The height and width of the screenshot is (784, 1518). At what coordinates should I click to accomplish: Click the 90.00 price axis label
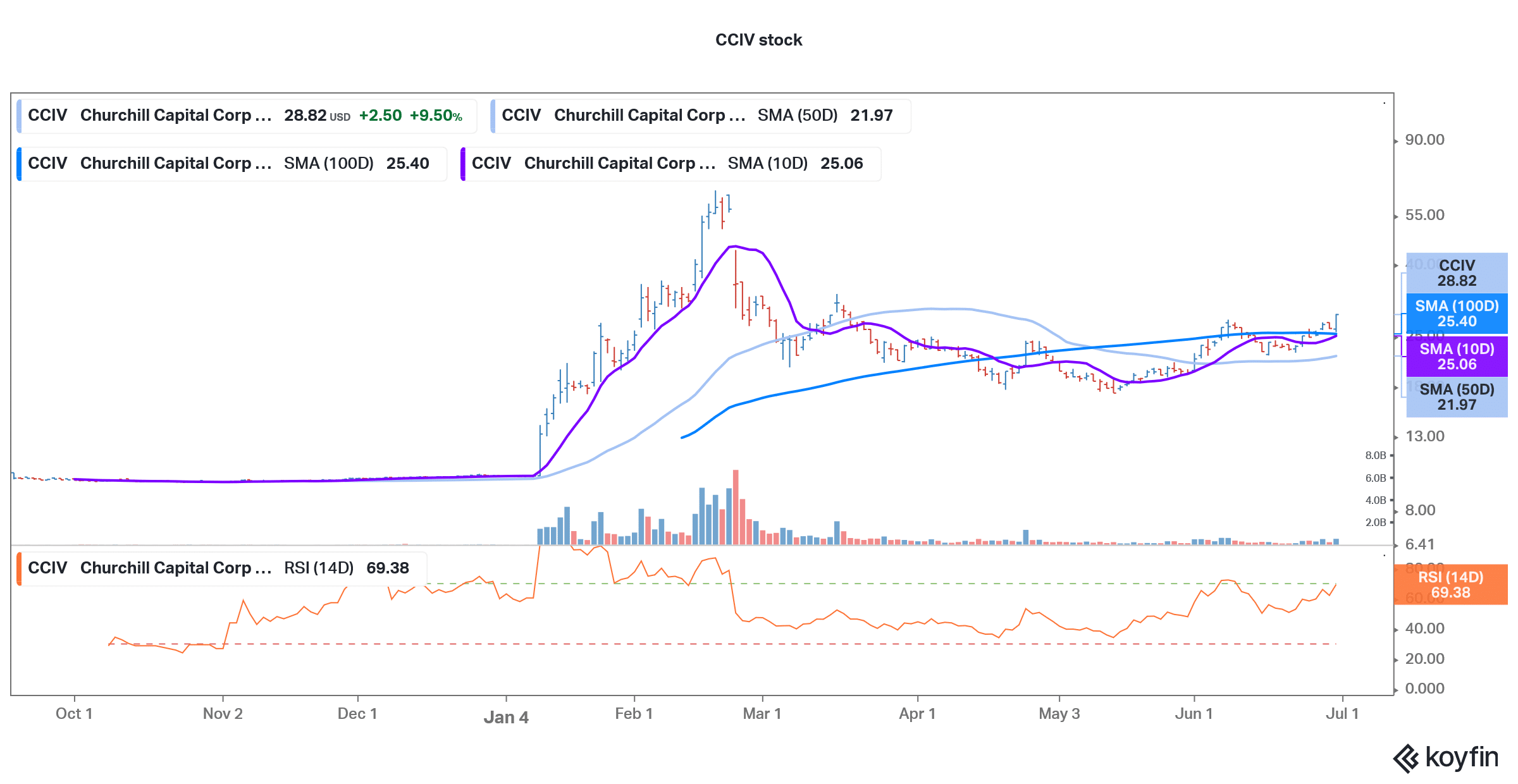(x=1424, y=140)
